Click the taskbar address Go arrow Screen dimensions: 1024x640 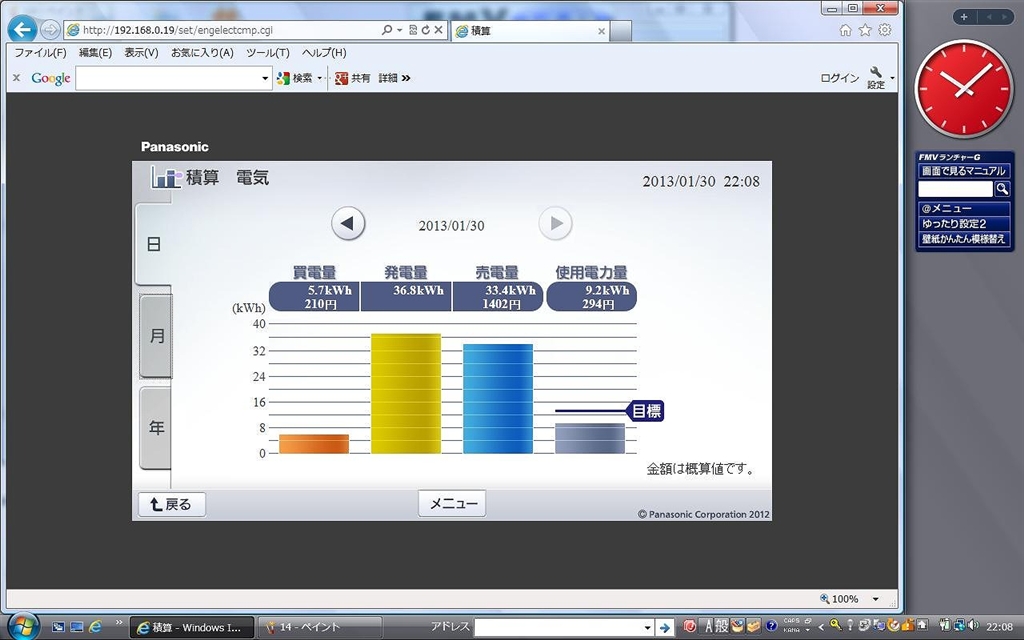pyautogui.click(x=664, y=628)
